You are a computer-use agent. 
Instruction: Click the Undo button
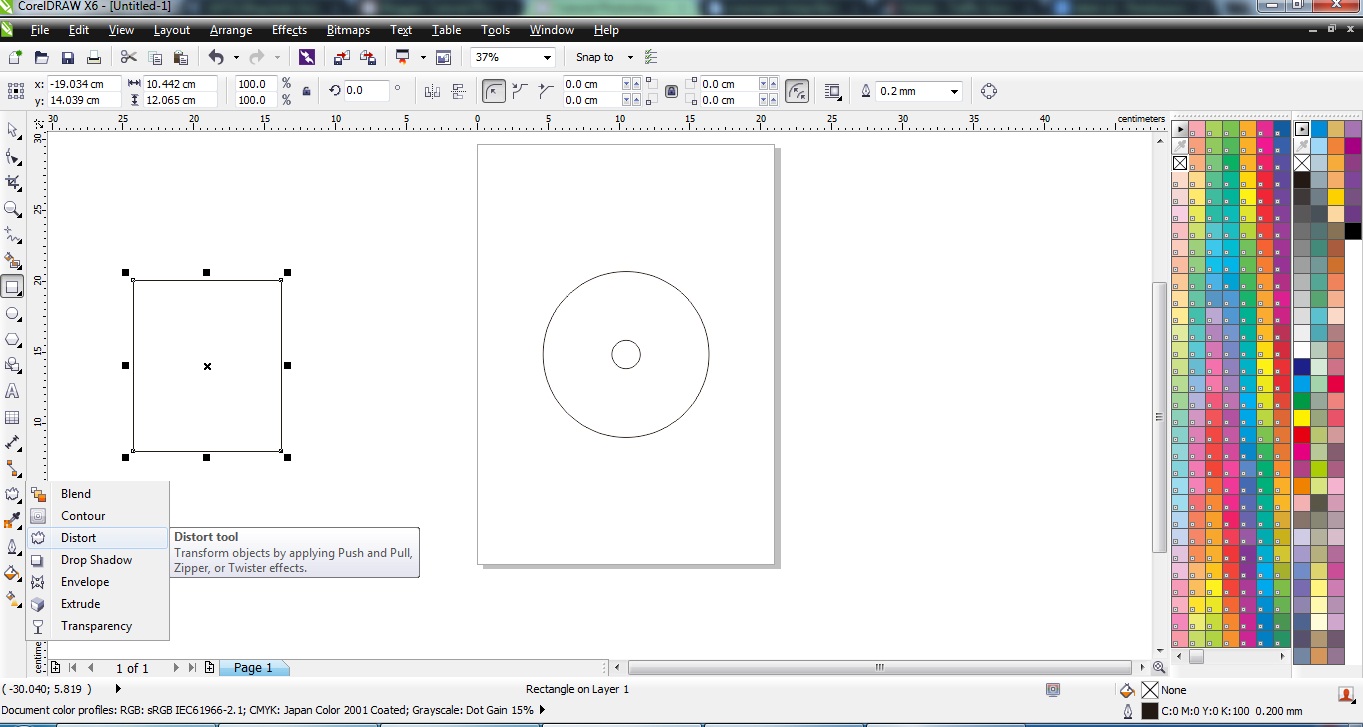[218, 57]
